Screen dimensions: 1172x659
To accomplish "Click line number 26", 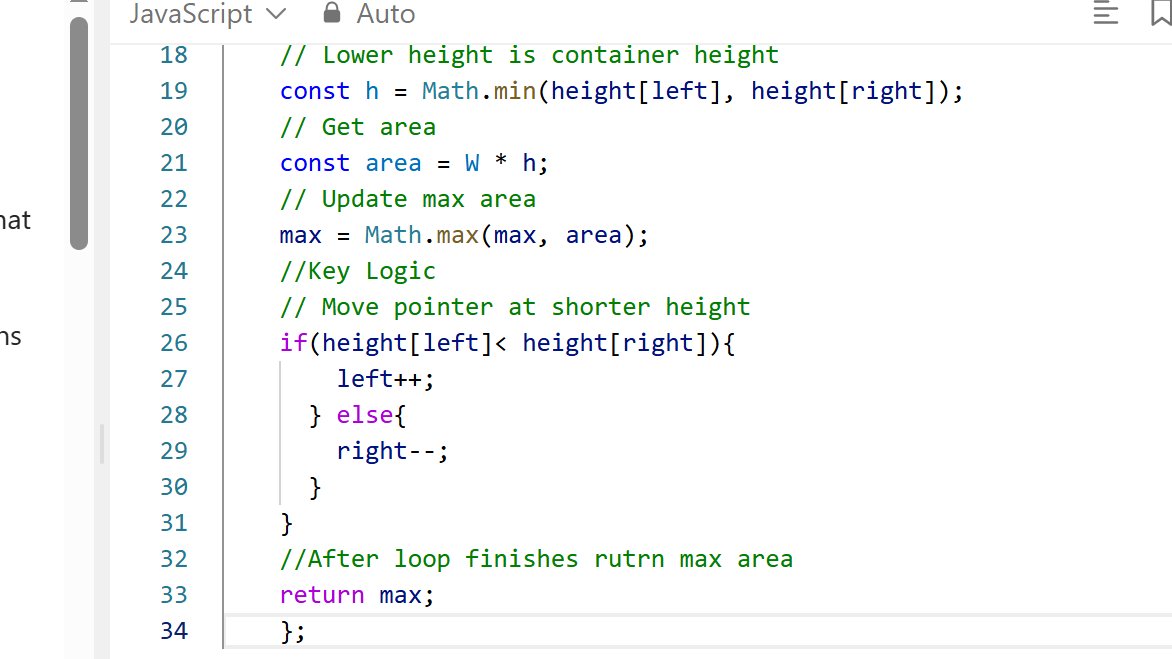I will pyautogui.click(x=173, y=343).
